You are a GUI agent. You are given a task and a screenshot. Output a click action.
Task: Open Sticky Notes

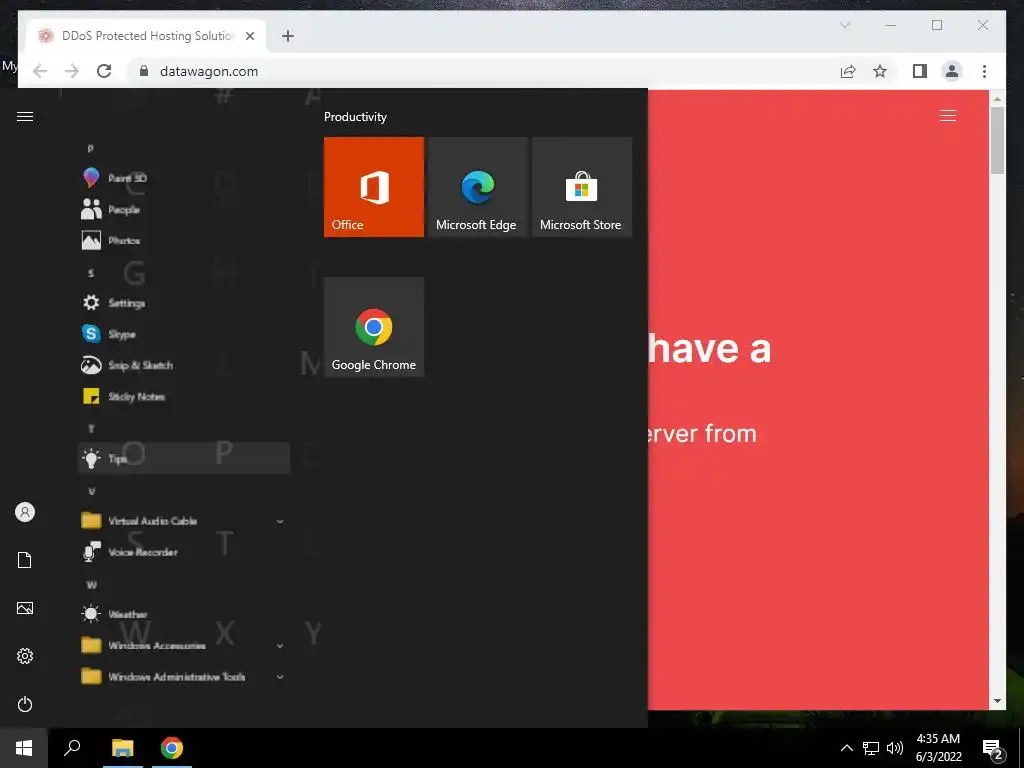184,396
